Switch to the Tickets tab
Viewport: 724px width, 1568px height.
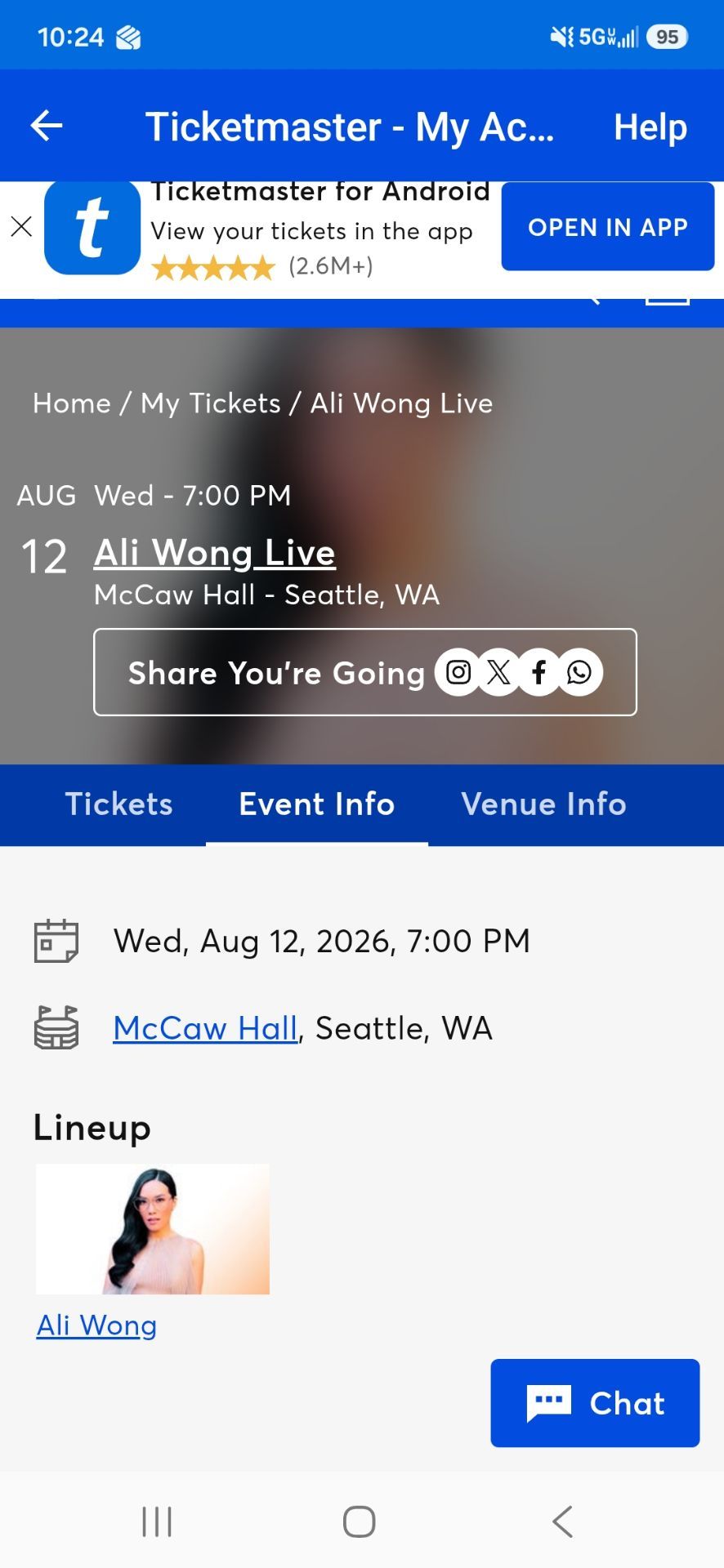pyautogui.click(x=119, y=804)
